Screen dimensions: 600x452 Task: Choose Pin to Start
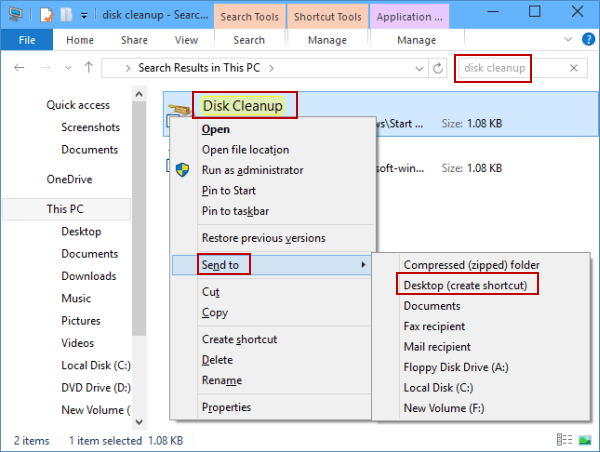(272, 190)
